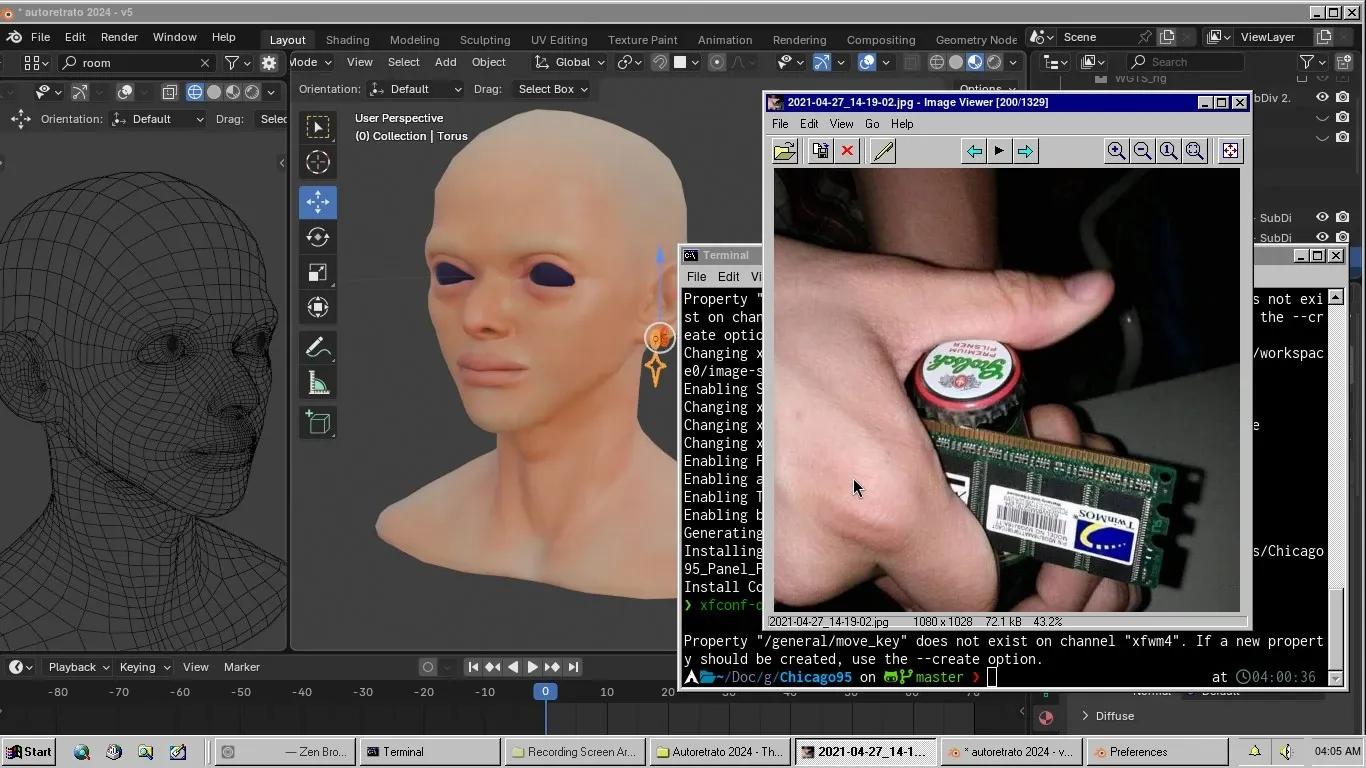Select the Annotate tool in Blender toolbar
Image resolution: width=1366 pixels, height=768 pixels.
pyautogui.click(x=318, y=348)
